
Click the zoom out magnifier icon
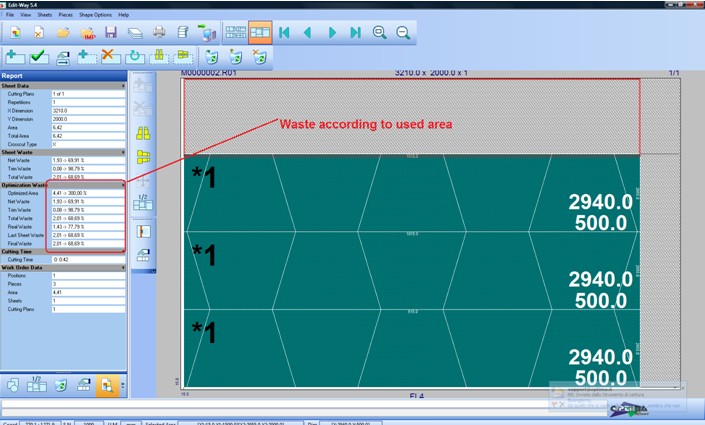403,32
